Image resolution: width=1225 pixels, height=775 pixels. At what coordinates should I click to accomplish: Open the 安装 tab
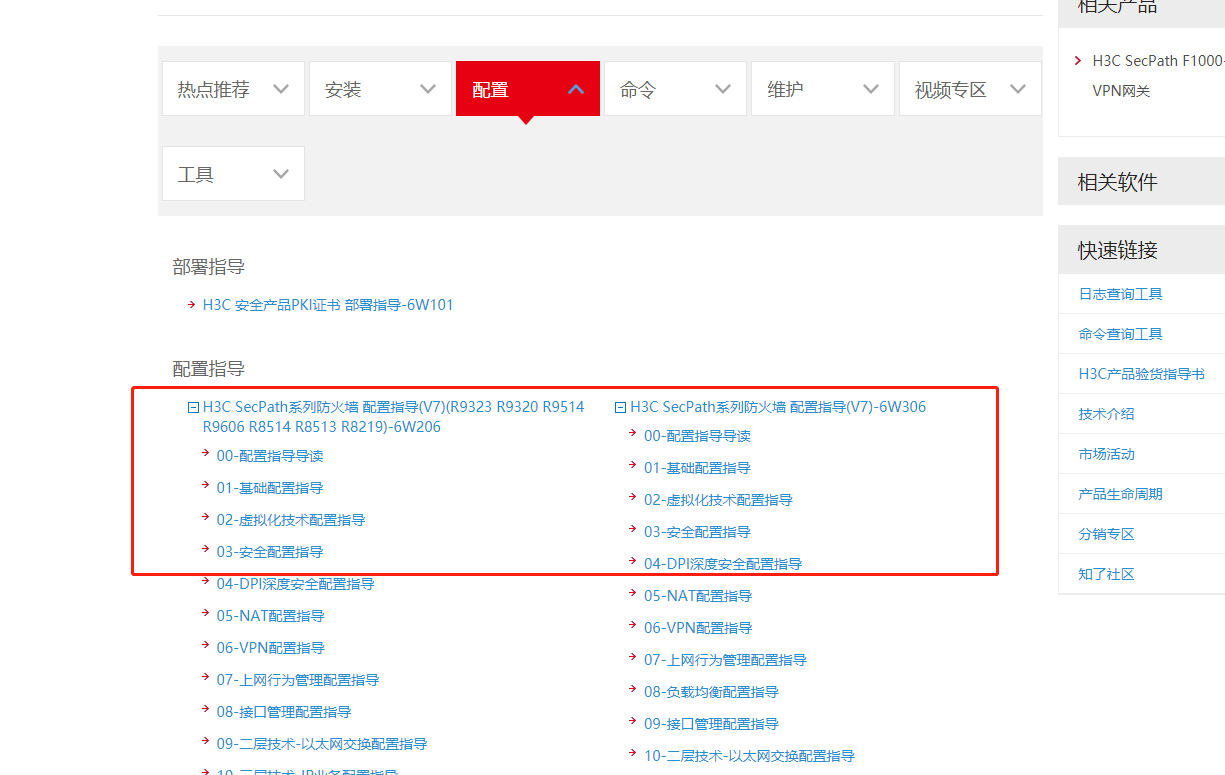[x=380, y=89]
